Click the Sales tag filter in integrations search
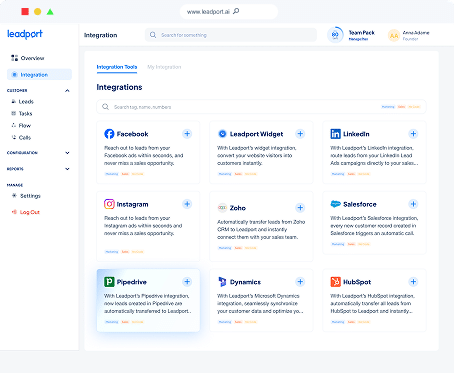 pyautogui.click(x=401, y=107)
